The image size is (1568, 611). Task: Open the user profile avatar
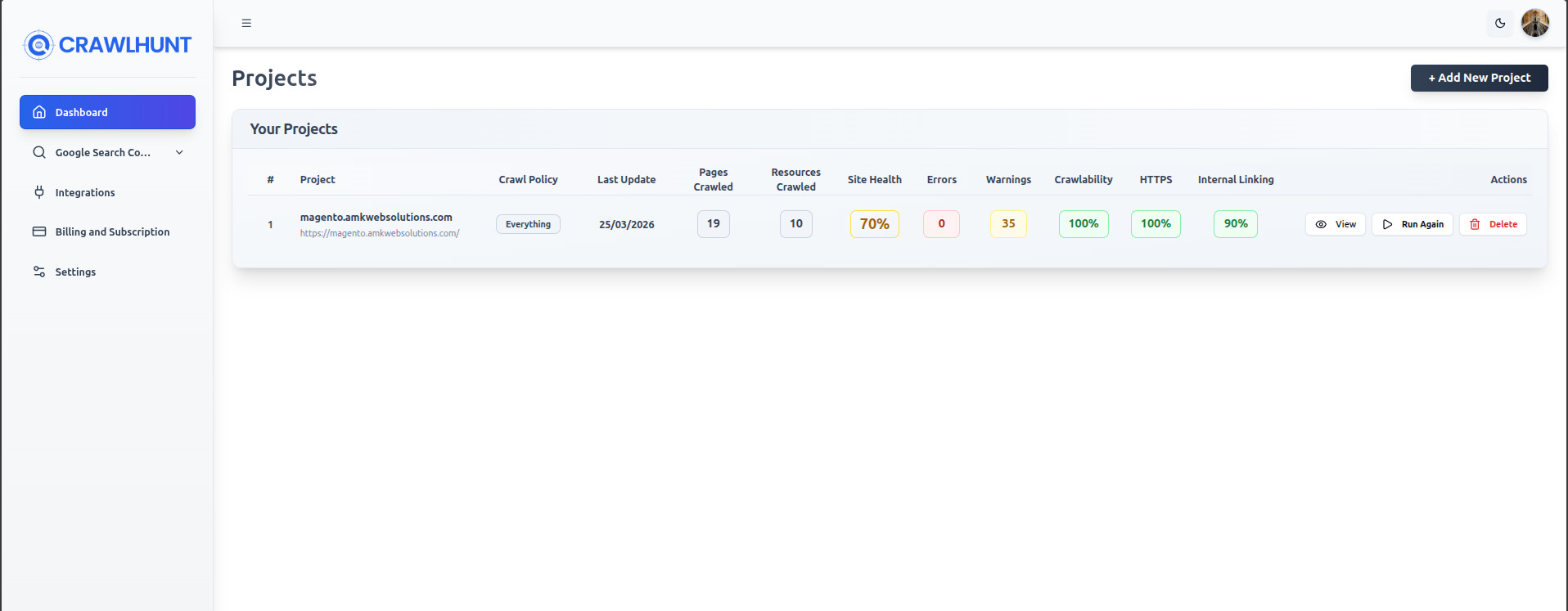click(1535, 23)
